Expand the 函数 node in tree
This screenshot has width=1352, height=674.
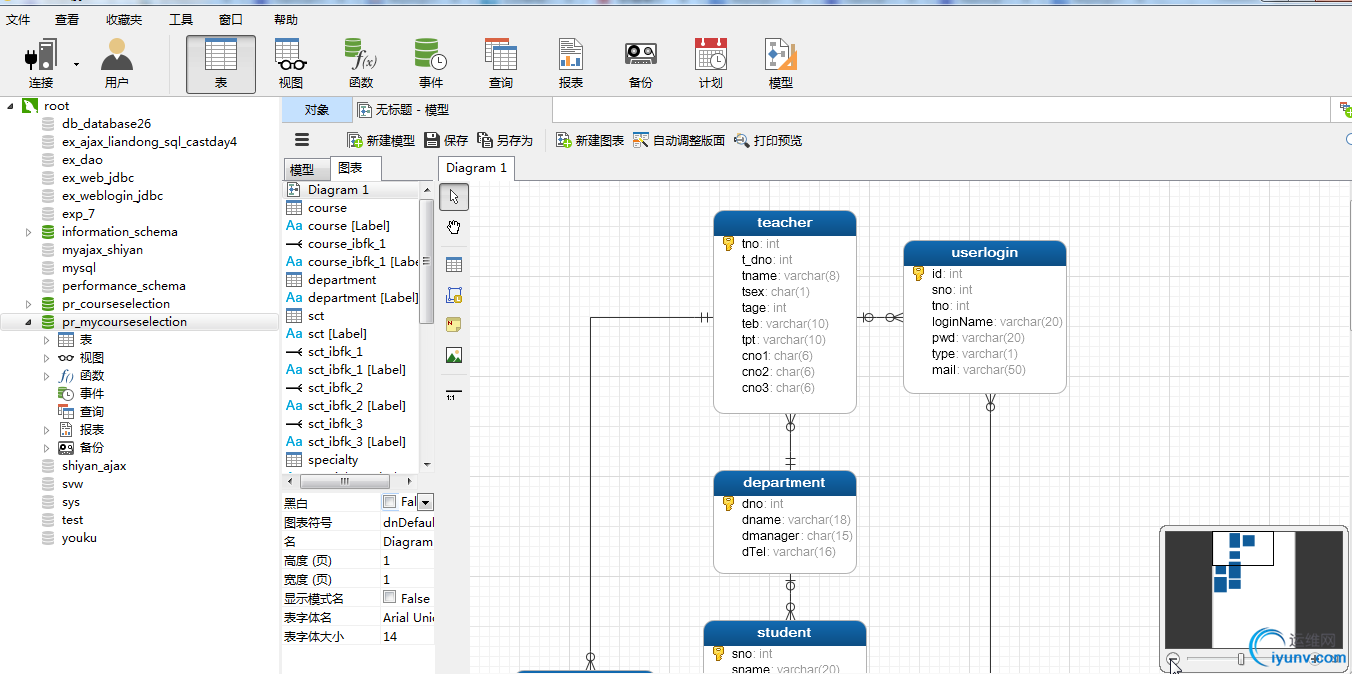tap(46, 376)
